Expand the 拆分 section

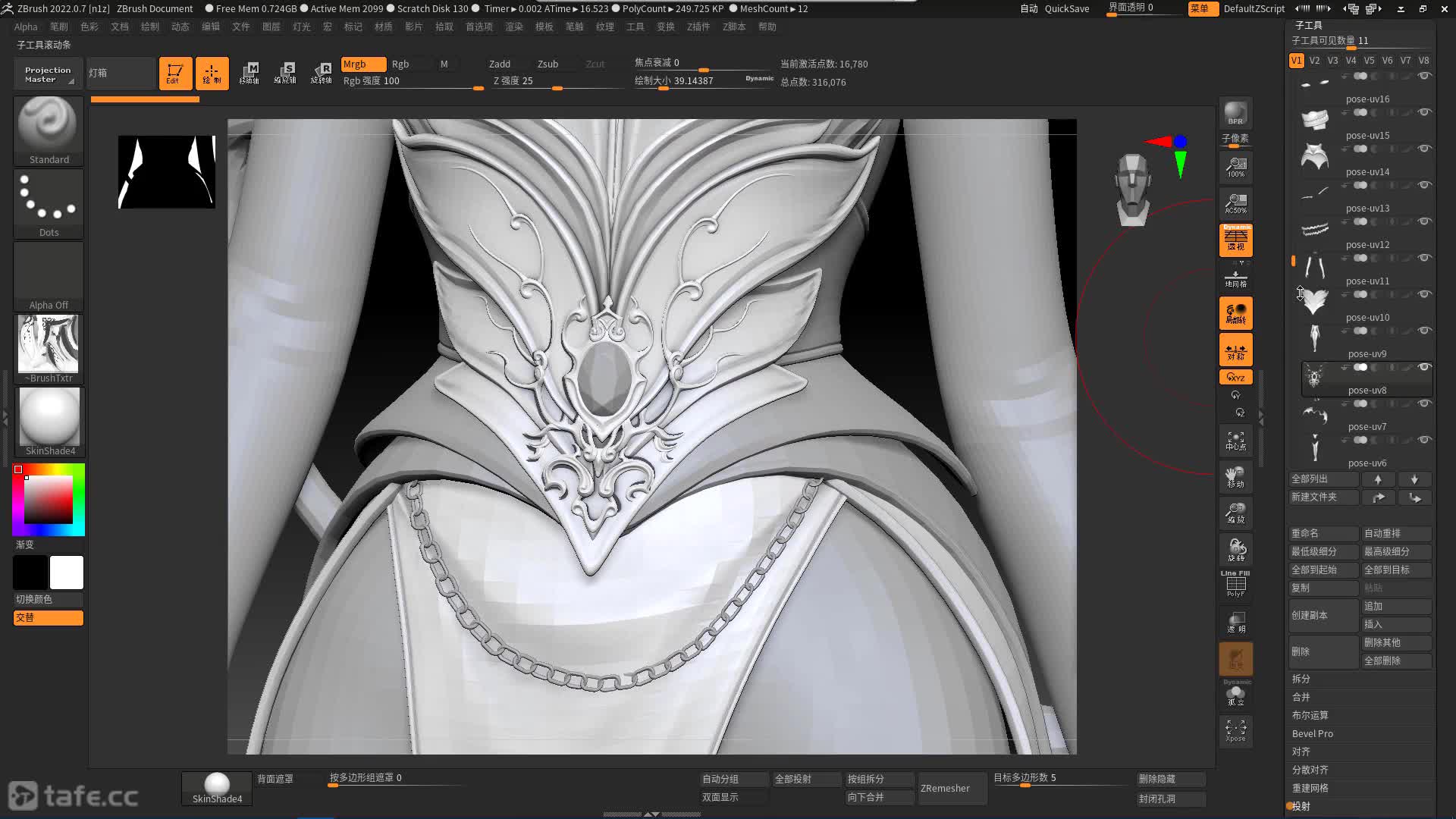(1301, 679)
